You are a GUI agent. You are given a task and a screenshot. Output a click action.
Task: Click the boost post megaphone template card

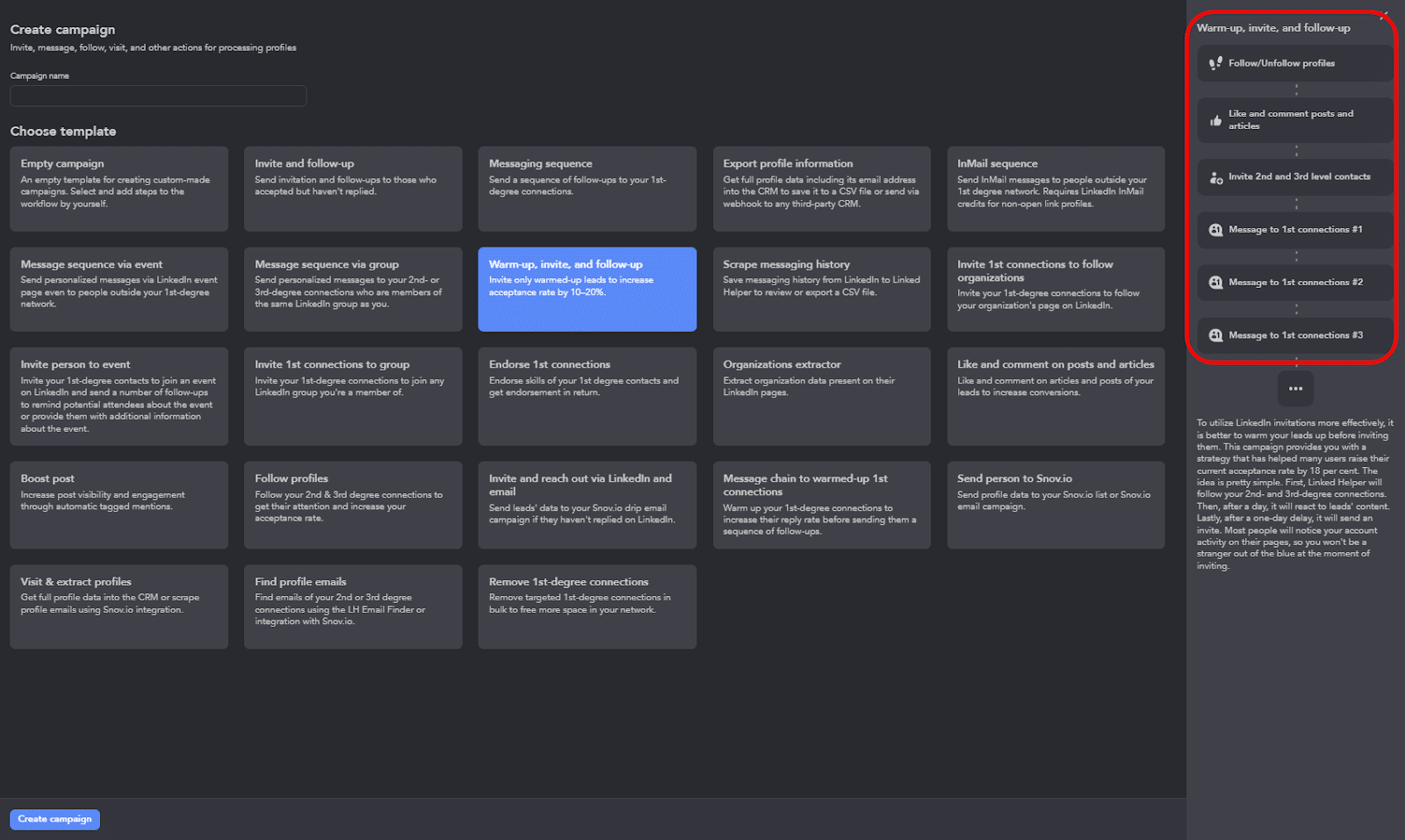click(x=119, y=506)
